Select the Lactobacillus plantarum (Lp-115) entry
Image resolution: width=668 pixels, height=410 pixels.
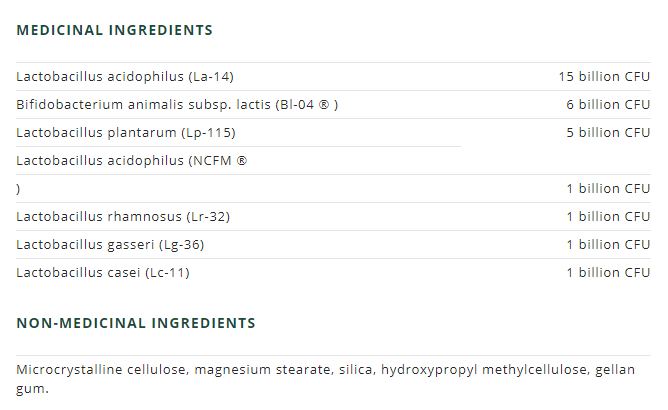(x=126, y=132)
